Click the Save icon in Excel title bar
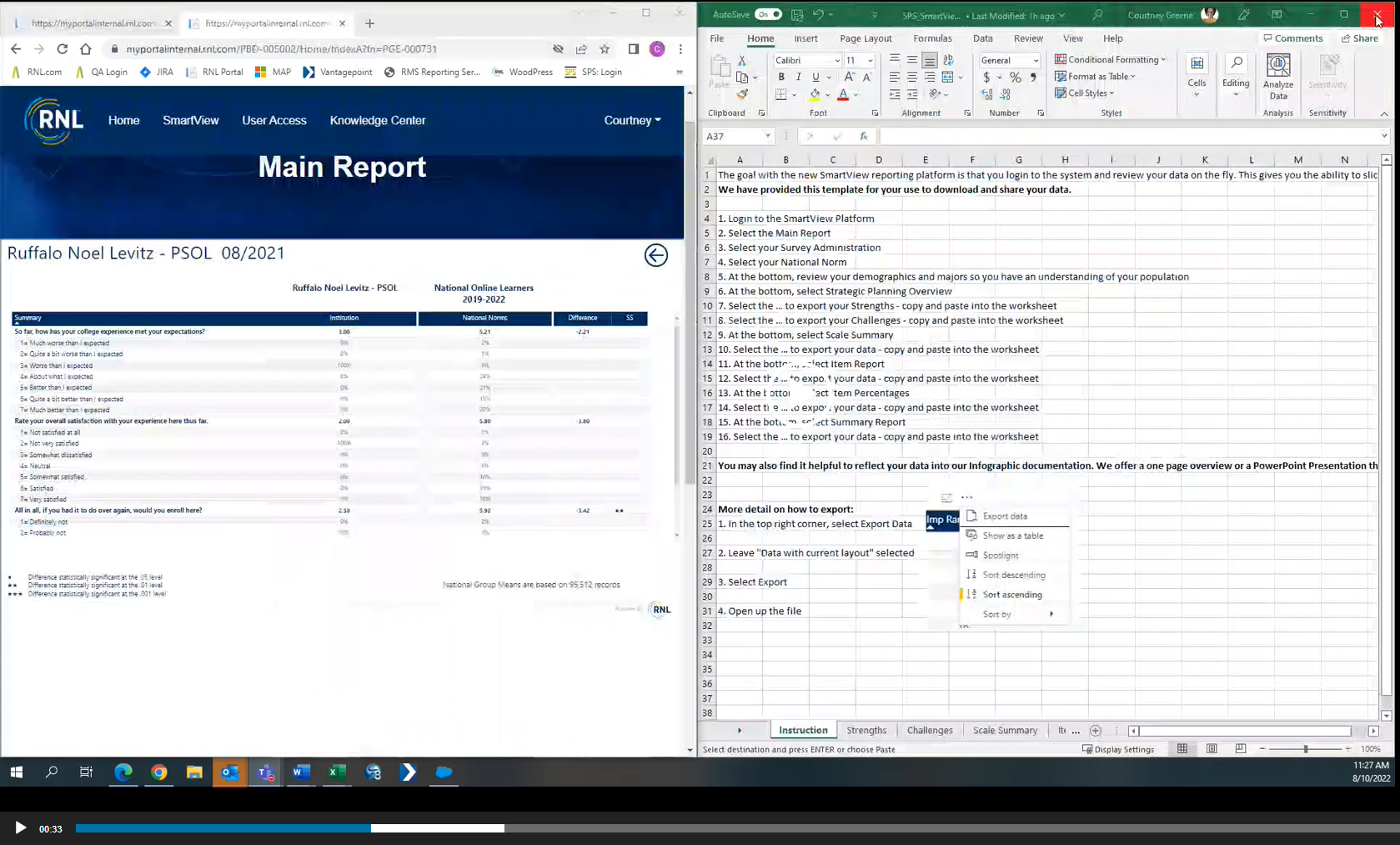This screenshot has height=845, width=1400. (x=797, y=14)
